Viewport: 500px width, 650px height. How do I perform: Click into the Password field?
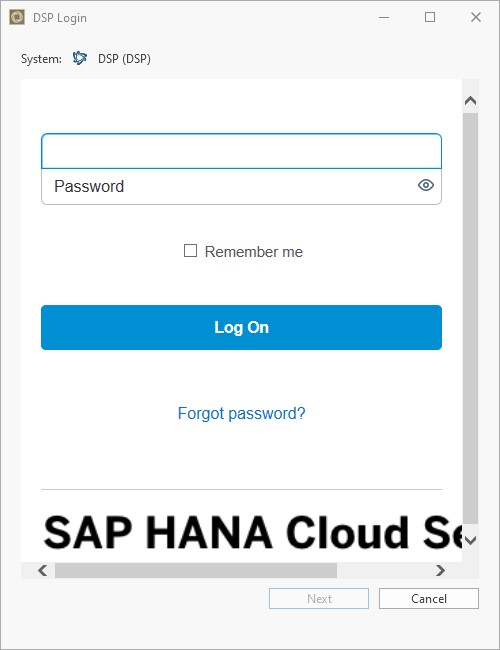[241, 187]
